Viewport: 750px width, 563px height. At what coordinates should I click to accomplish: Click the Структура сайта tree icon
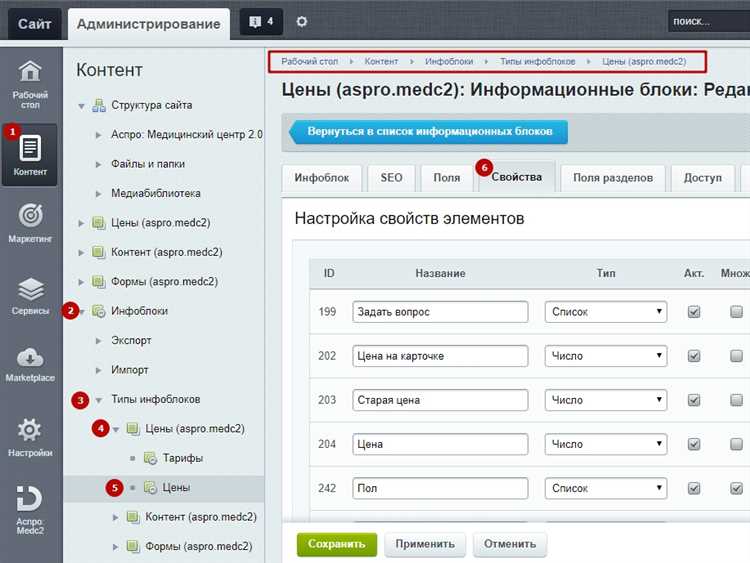(99, 105)
